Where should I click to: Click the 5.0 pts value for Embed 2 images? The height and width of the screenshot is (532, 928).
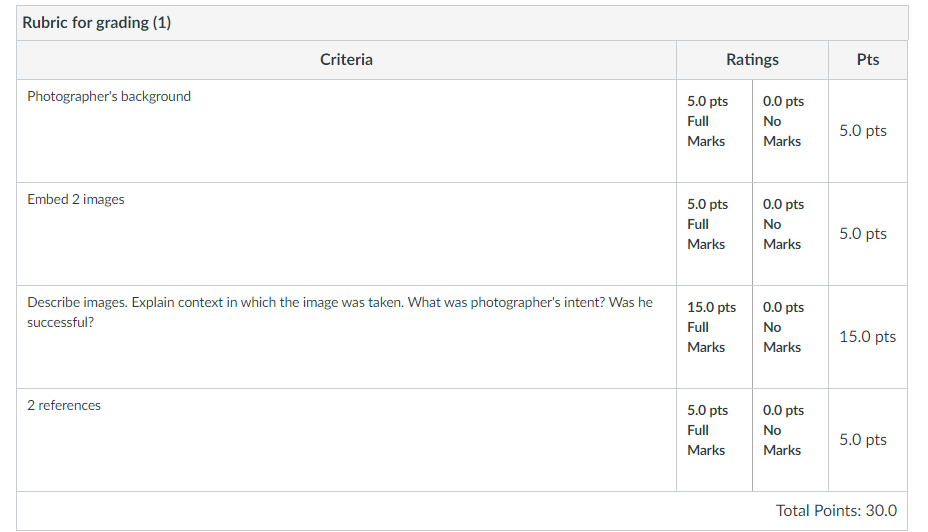[x=863, y=234]
